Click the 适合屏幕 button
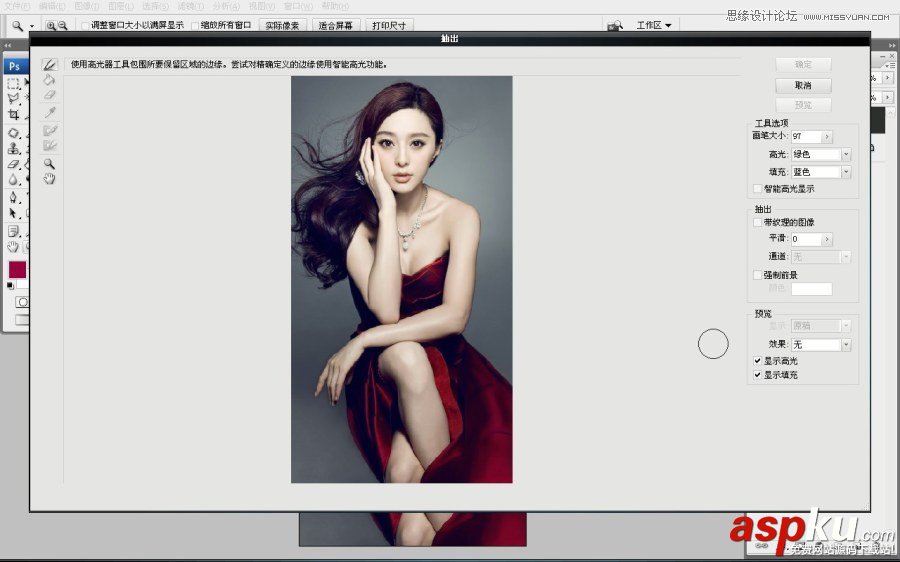Image resolution: width=900 pixels, height=562 pixels. [336, 25]
